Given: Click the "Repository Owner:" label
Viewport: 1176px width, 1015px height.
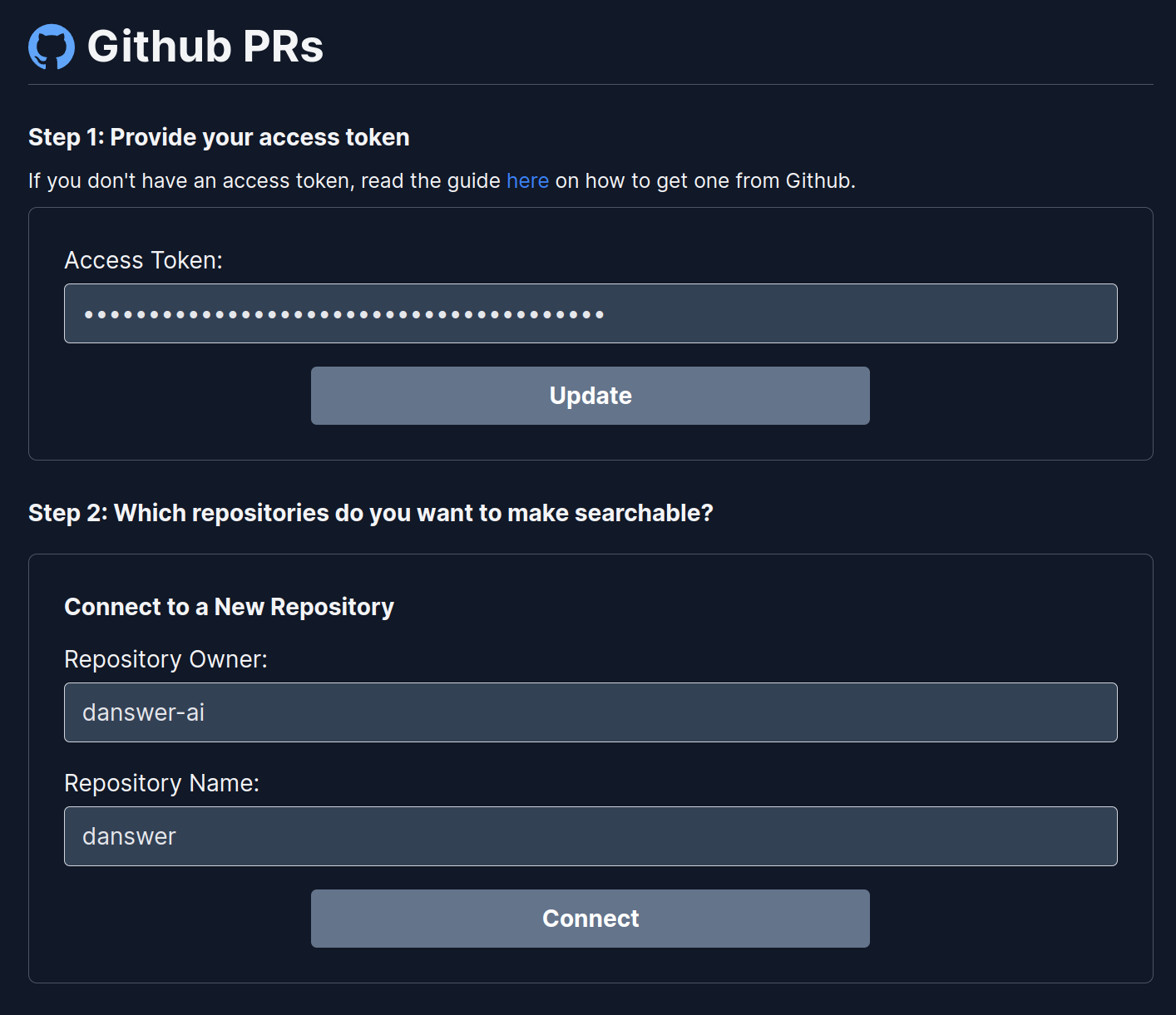Looking at the screenshot, I should point(166,658).
